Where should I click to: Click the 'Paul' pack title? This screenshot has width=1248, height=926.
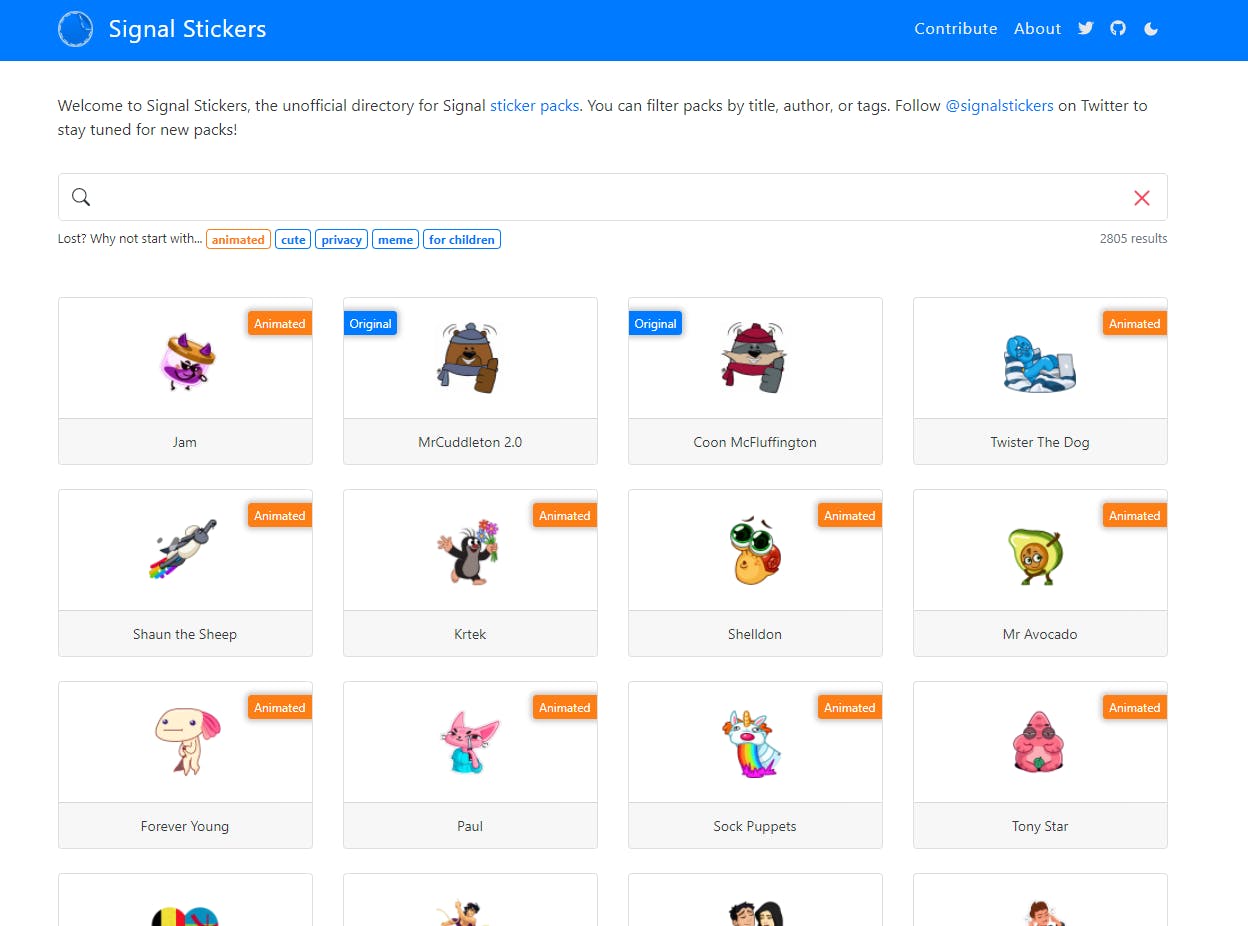(x=470, y=826)
